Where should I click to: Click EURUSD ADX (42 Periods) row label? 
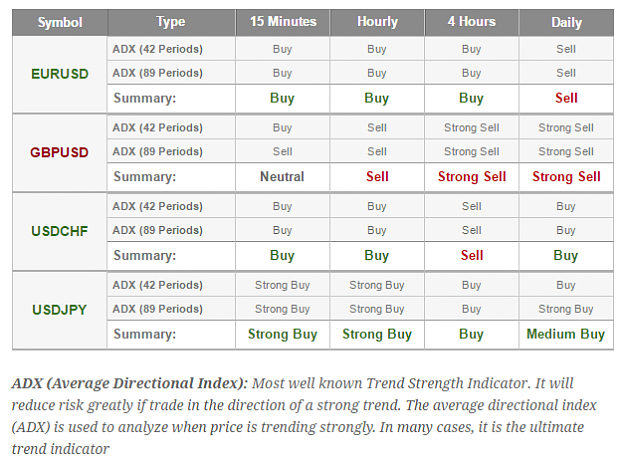(157, 49)
